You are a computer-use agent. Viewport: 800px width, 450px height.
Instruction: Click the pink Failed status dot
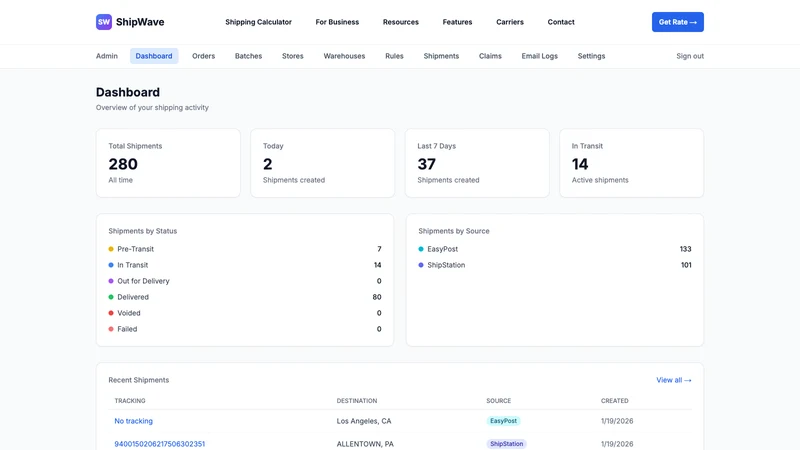111,329
